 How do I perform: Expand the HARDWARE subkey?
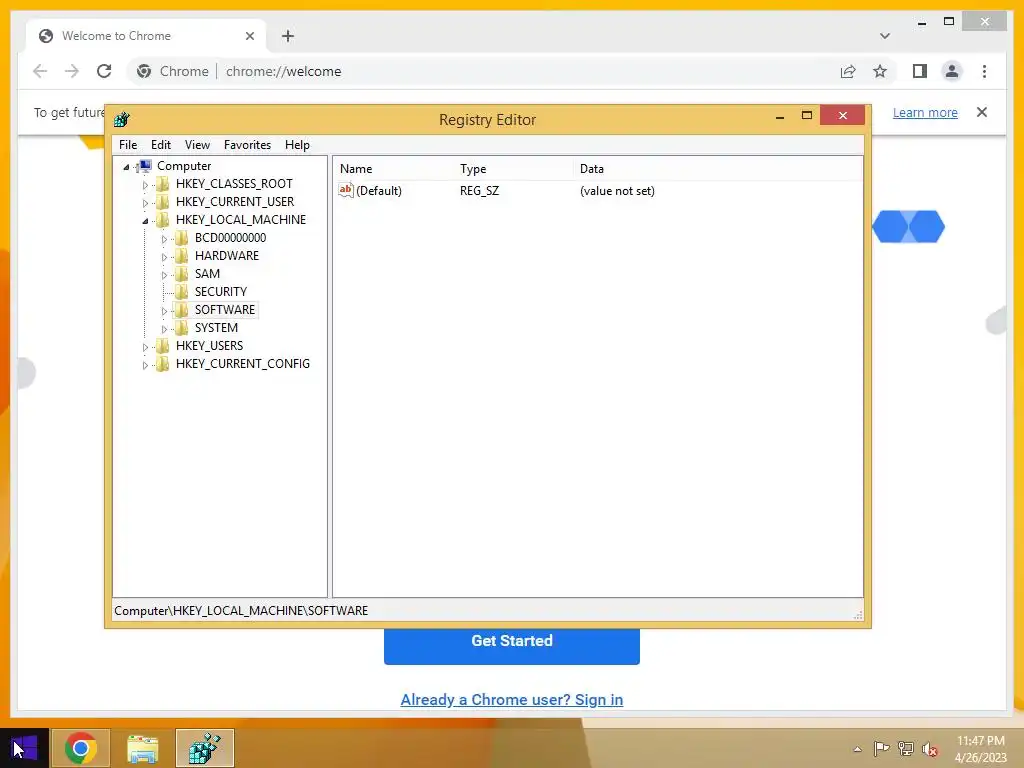pyautogui.click(x=164, y=257)
